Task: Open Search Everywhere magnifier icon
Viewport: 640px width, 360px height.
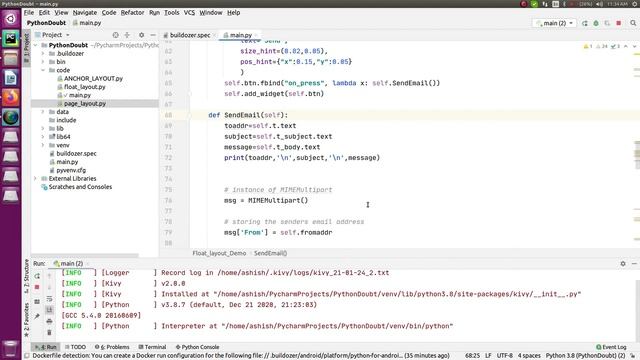Action: click(x=633, y=23)
